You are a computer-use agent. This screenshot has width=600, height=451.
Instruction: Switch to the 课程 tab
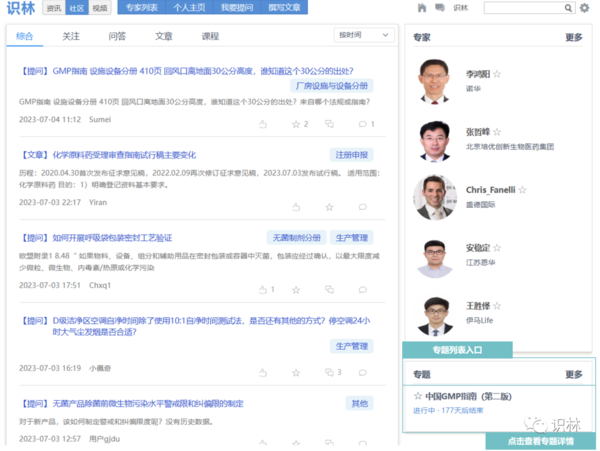coord(210,36)
